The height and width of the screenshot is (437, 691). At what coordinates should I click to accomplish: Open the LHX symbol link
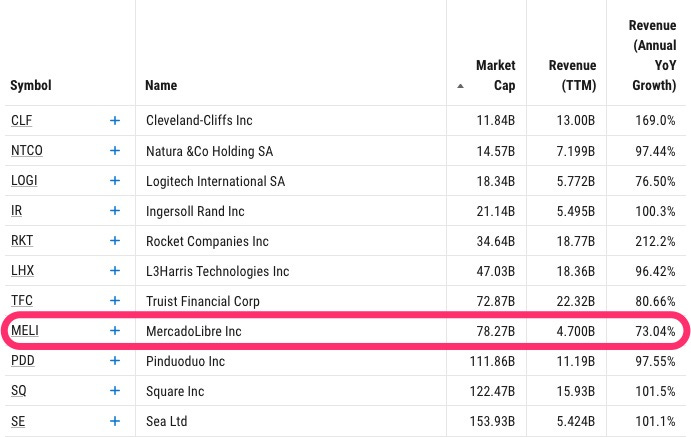(22, 270)
